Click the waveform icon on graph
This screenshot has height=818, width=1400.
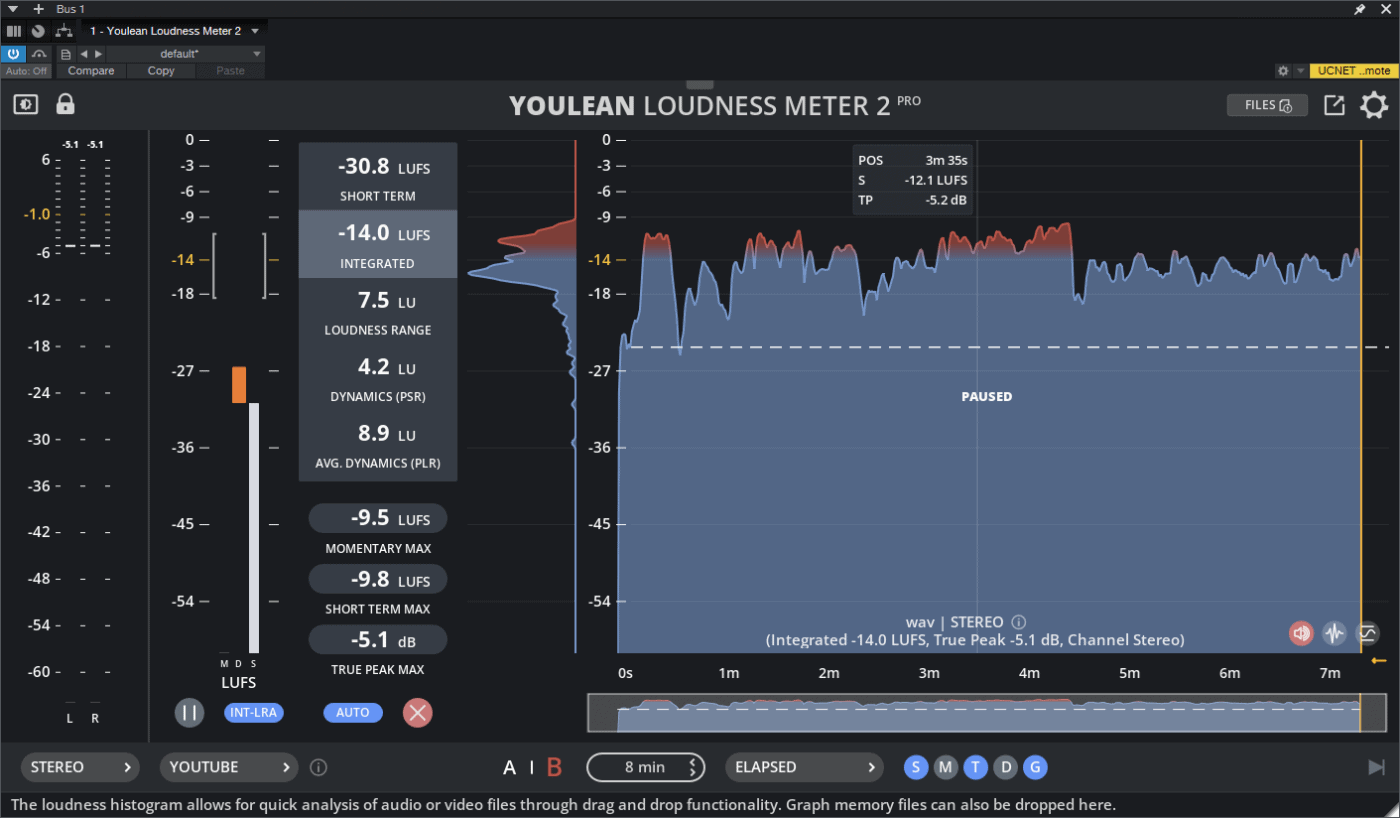[x=1334, y=633]
